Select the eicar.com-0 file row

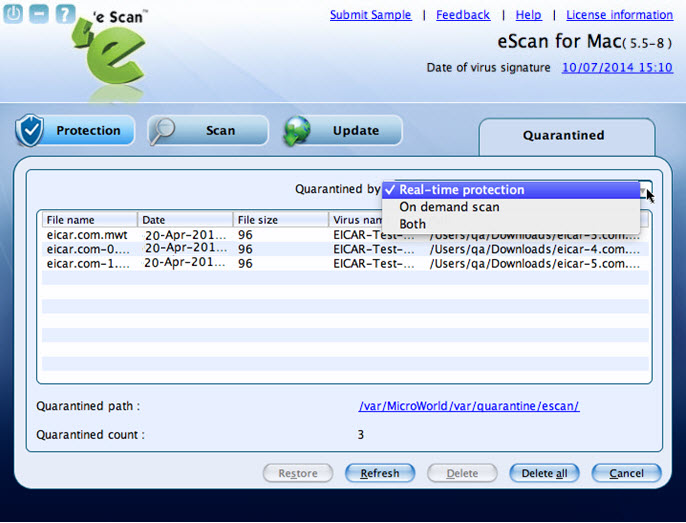click(x=345, y=249)
